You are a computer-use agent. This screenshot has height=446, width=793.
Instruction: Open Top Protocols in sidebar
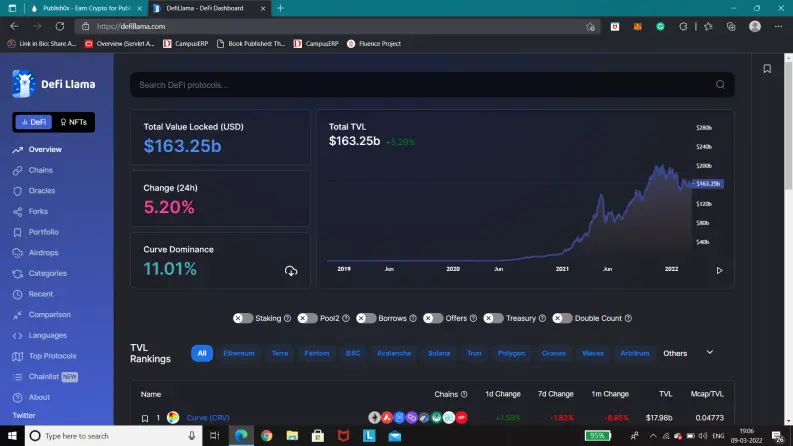45,356
